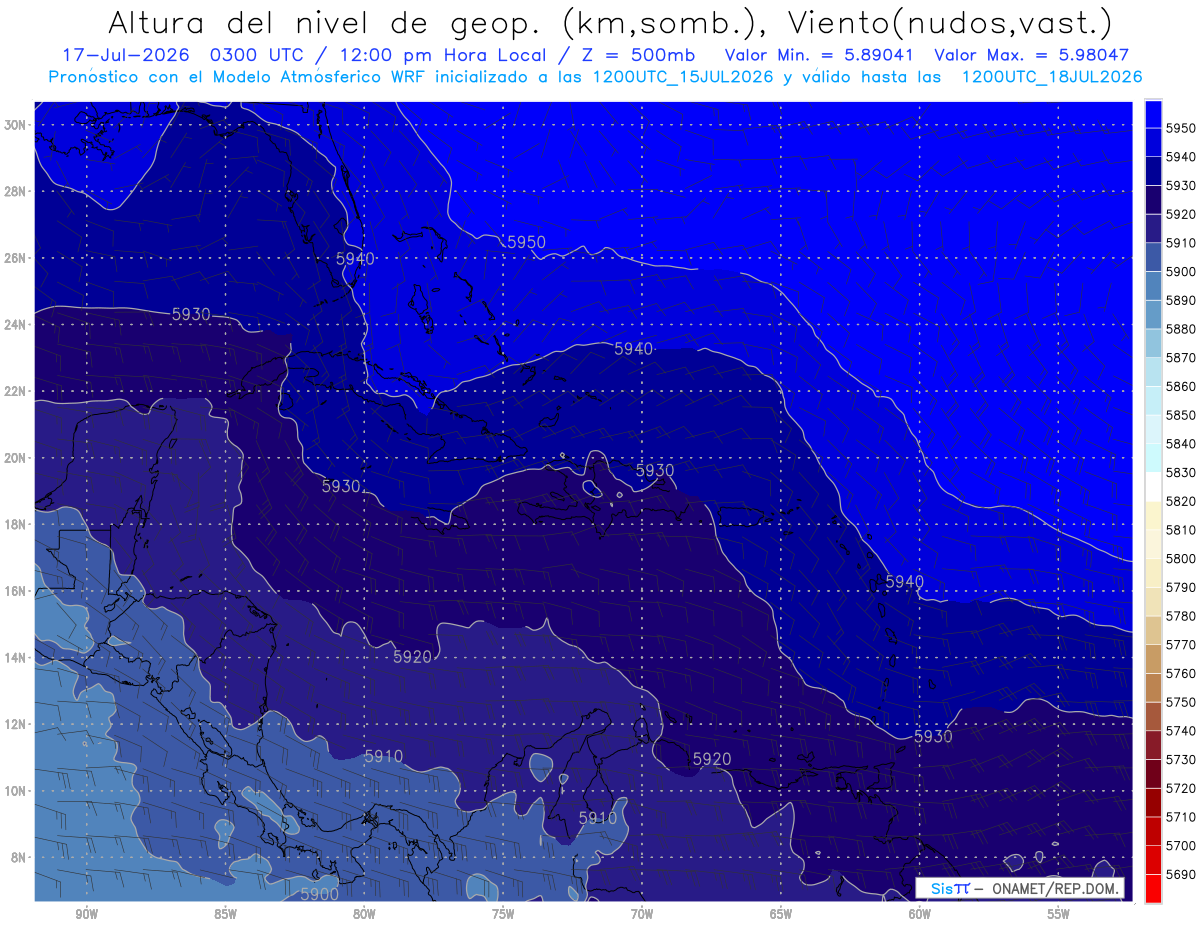This screenshot has width=1200, height=927.
Task: Click the 16N latitude axis label
Action: pyautogui.click(x=15, y=591)
